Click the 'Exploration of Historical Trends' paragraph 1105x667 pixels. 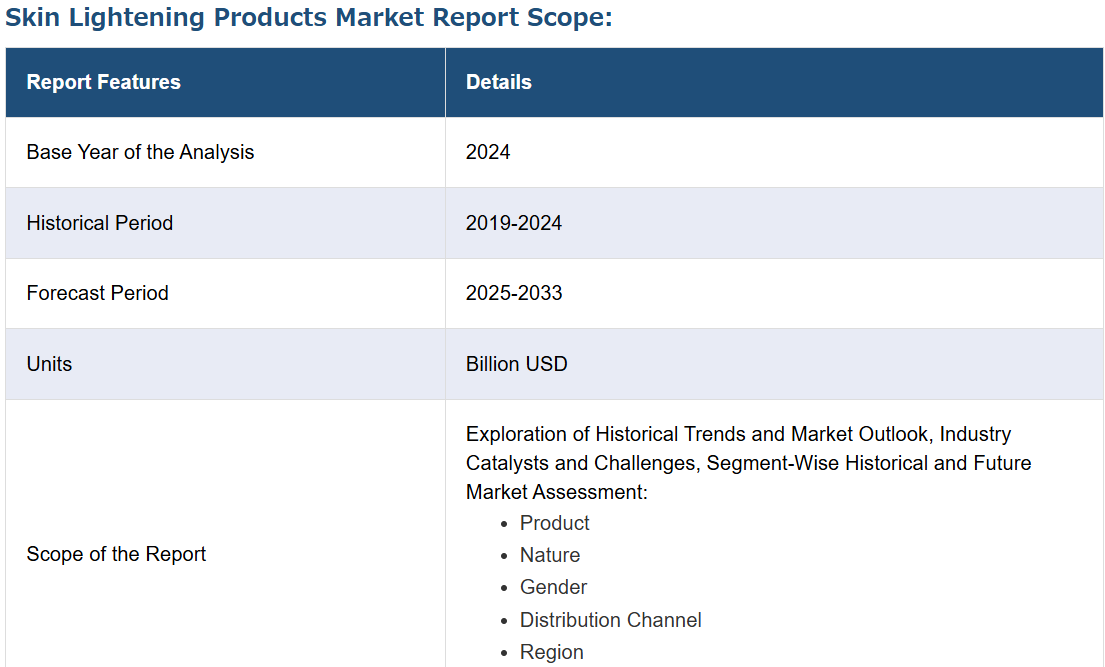click(x=748, y=463)
